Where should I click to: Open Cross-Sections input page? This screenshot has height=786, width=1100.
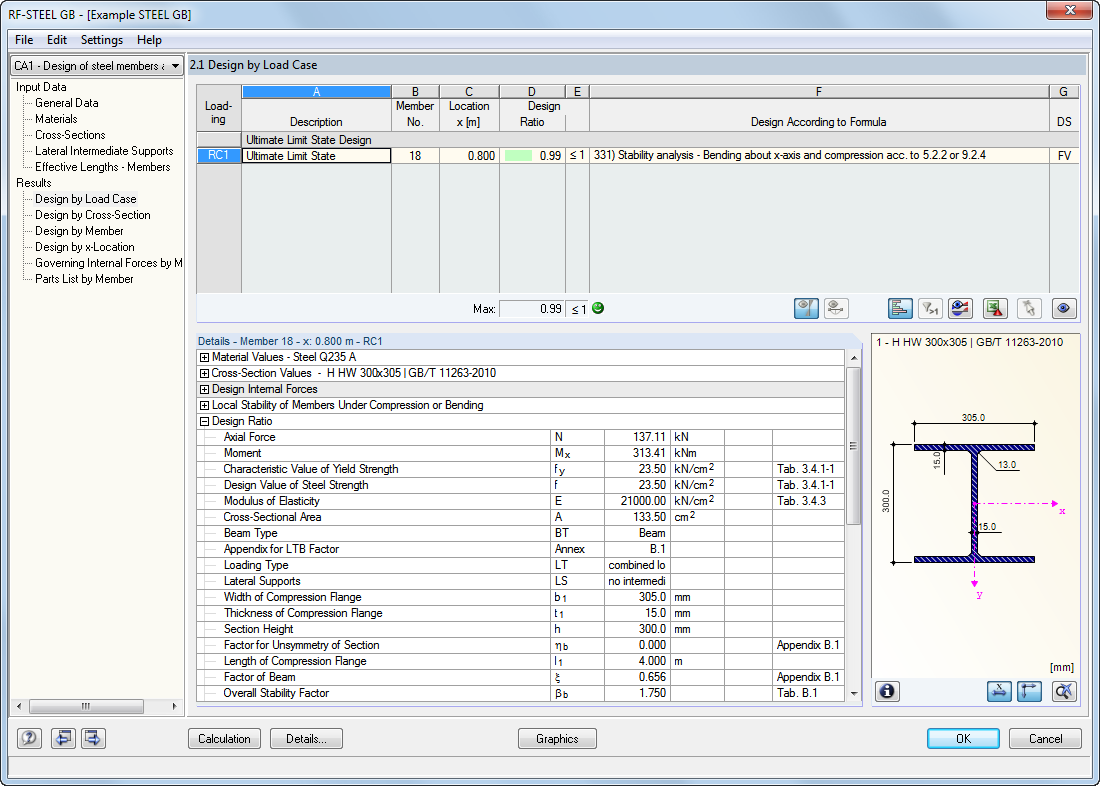click(x=70, y=135)
